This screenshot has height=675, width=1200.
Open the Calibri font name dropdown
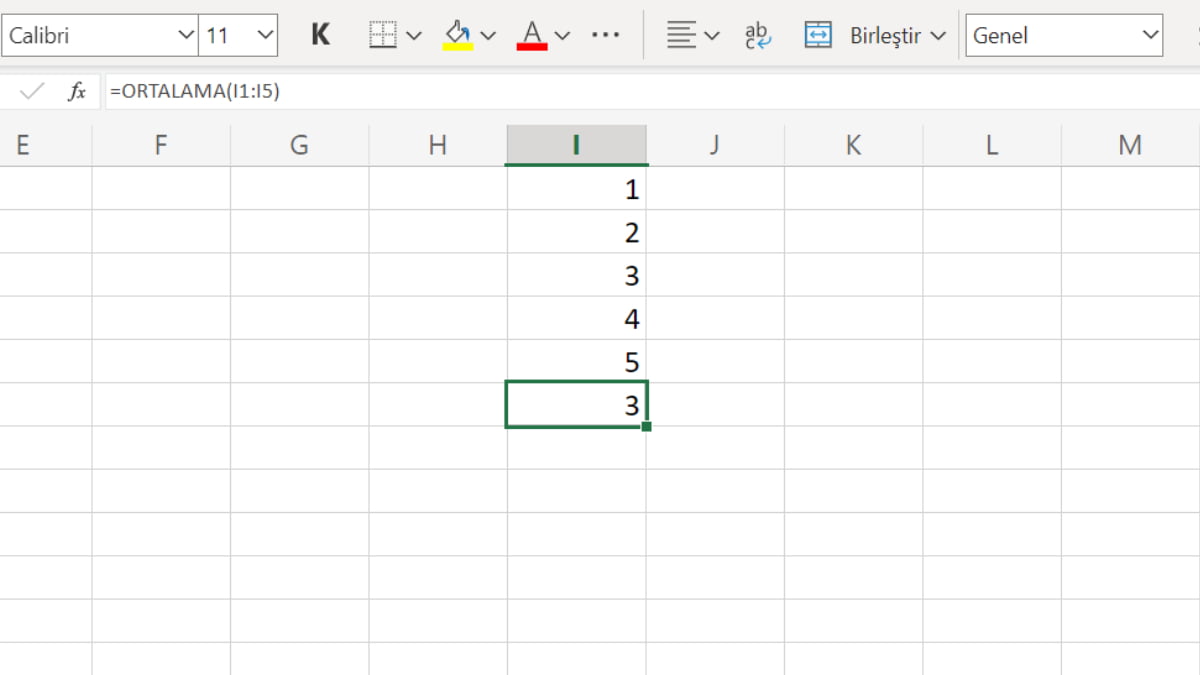coord(186,35)
